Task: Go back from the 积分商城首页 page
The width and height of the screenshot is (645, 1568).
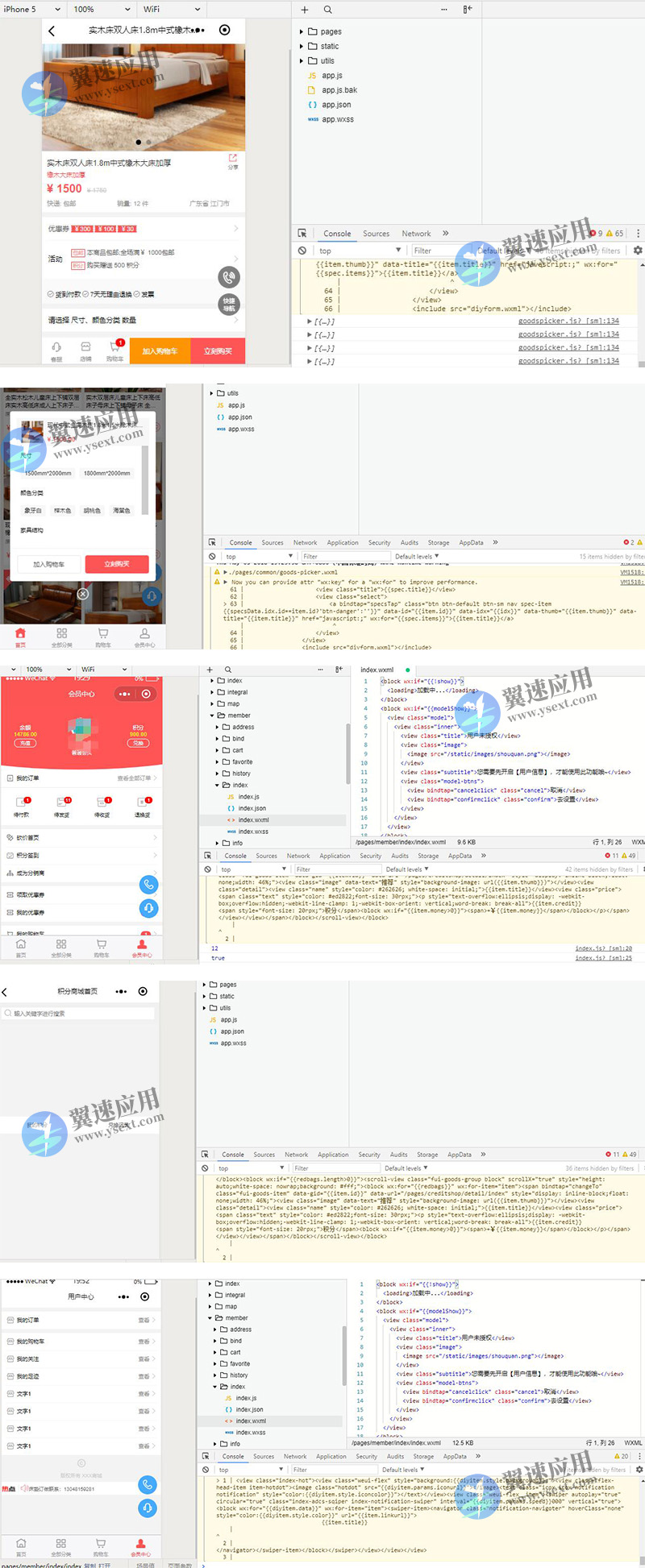Action: point(5,992)
